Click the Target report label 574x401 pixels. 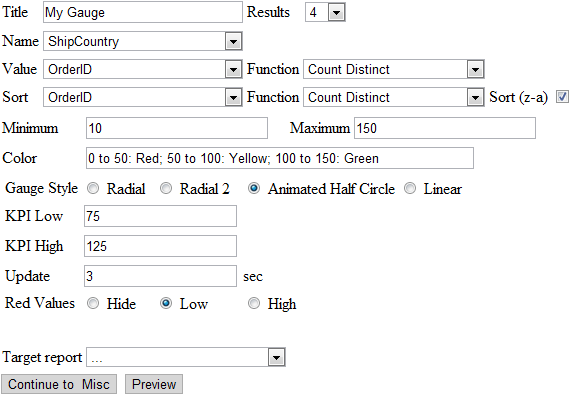pyautogui.click(x=42, y=357)
